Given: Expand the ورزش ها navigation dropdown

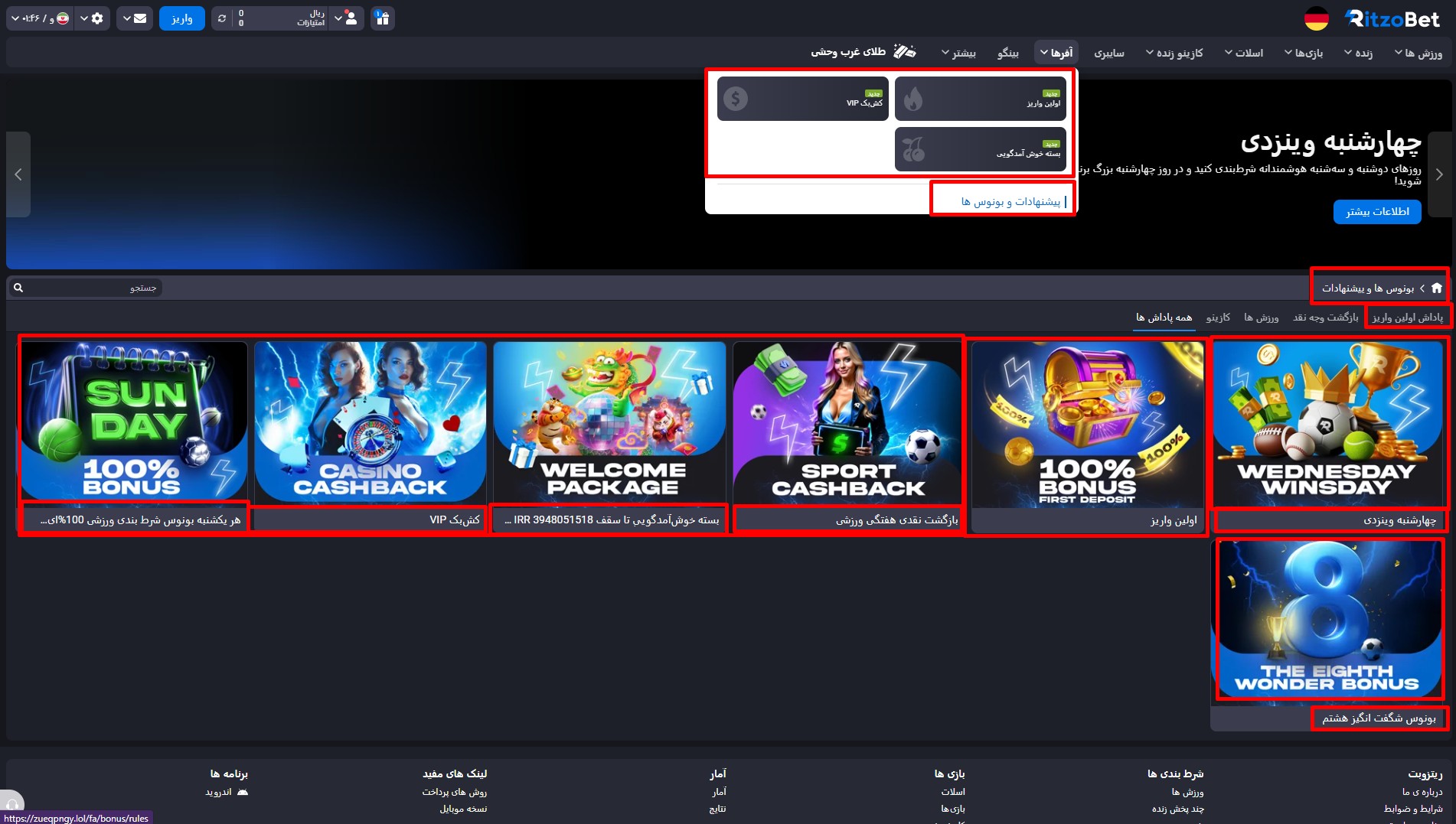Looking at the screenshot, I should point(1418,53).
